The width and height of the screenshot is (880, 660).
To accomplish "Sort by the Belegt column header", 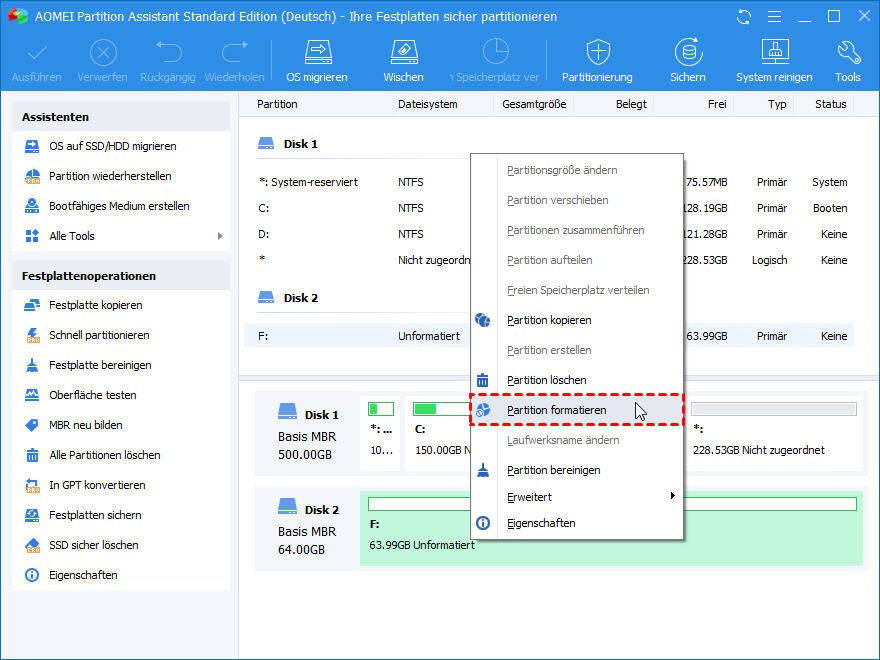I will point(631,104).
